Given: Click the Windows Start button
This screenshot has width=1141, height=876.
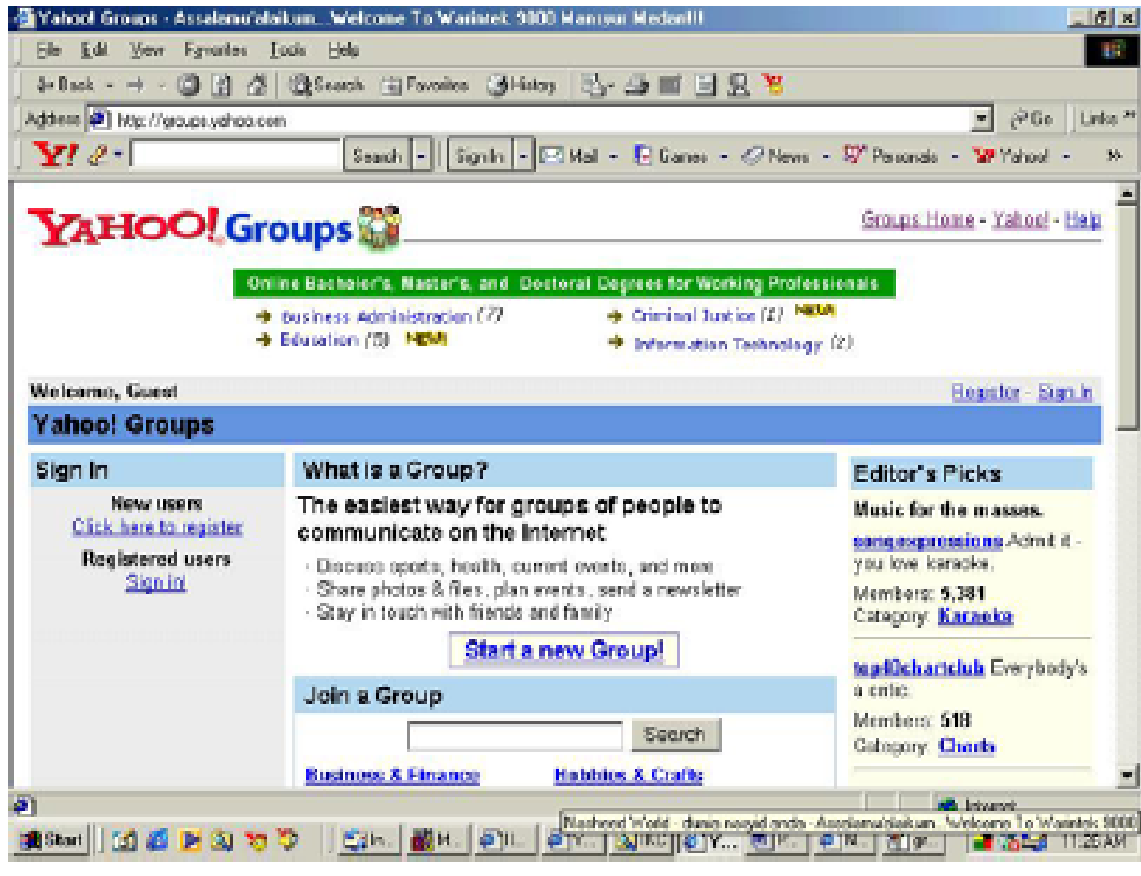Looking at the screenshot, I should tap(52, 840).
